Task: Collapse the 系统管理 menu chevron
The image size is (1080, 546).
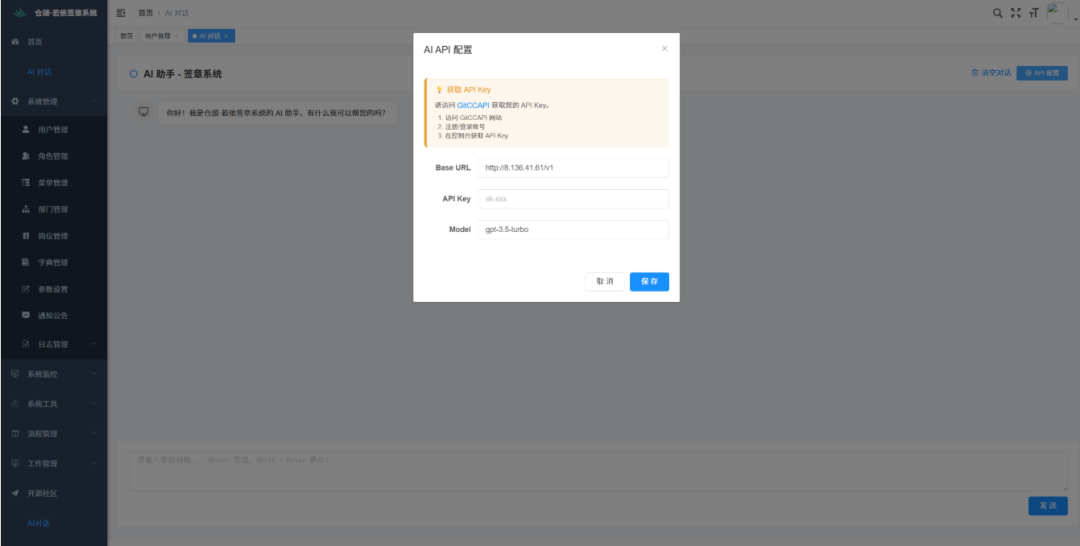Action: pyautogui.click(x=94, y=101)
